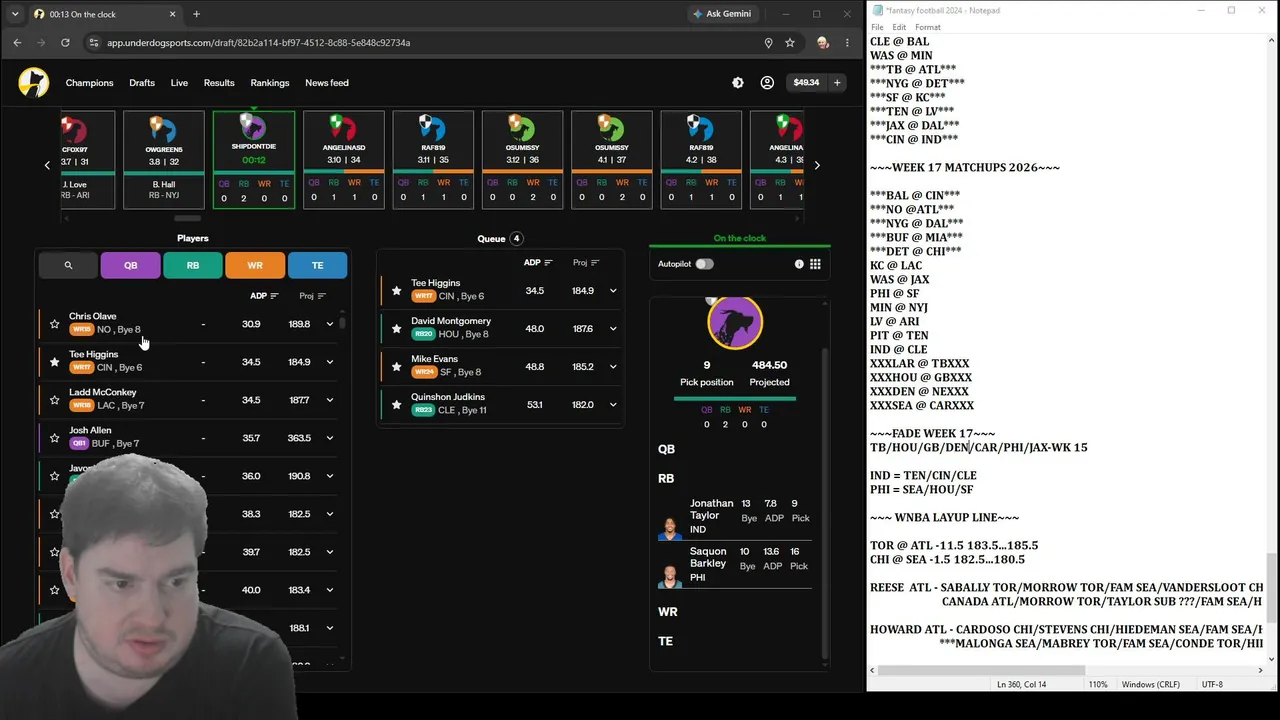Sort the Players list by Proj

tap(312, 296)
